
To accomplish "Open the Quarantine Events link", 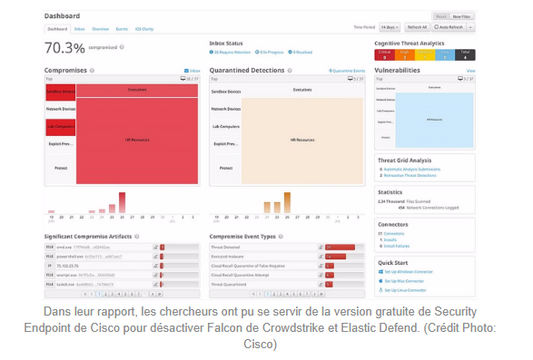I will (347, 71).
